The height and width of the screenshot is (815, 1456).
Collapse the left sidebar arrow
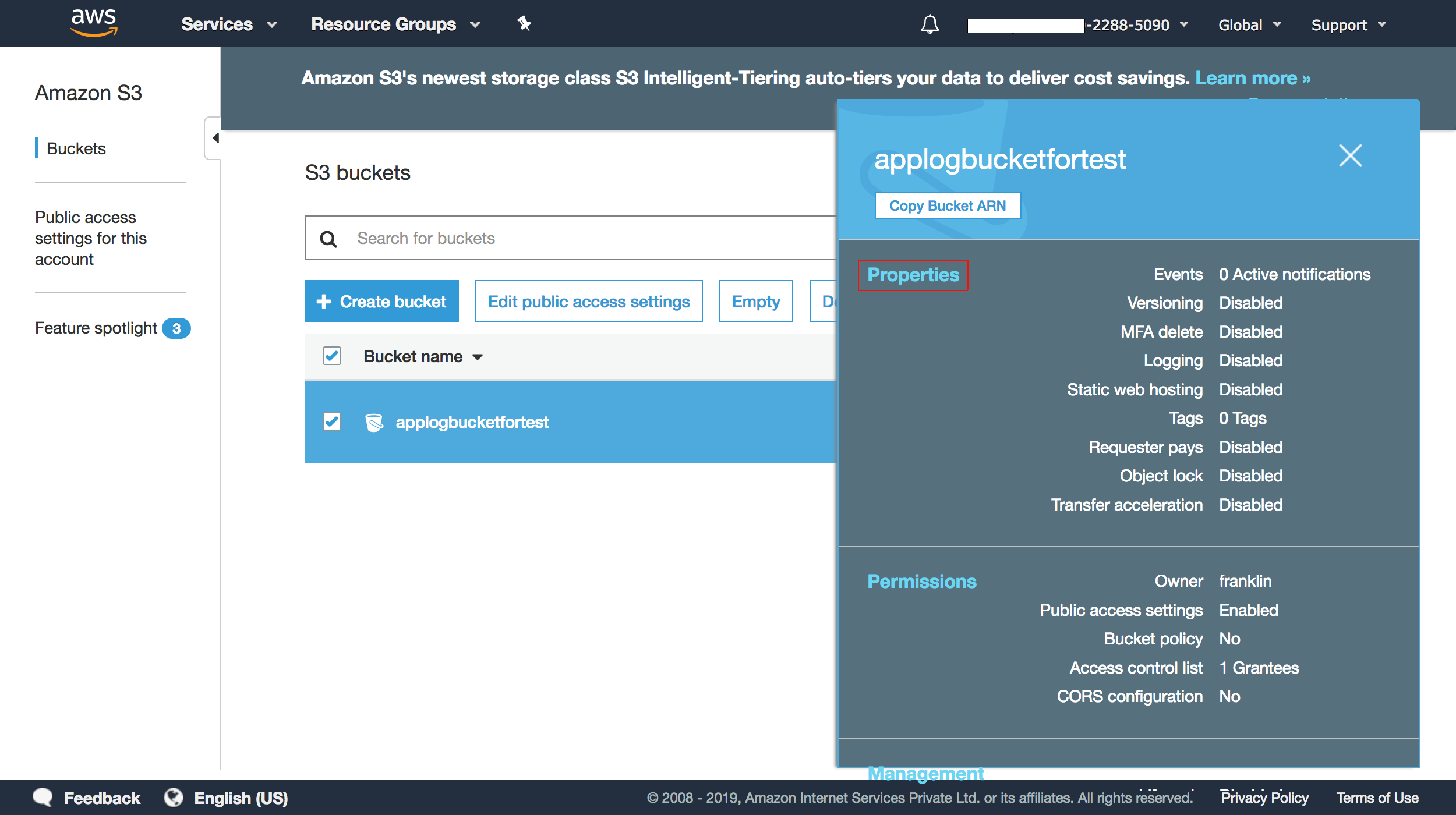coord(215,138)
